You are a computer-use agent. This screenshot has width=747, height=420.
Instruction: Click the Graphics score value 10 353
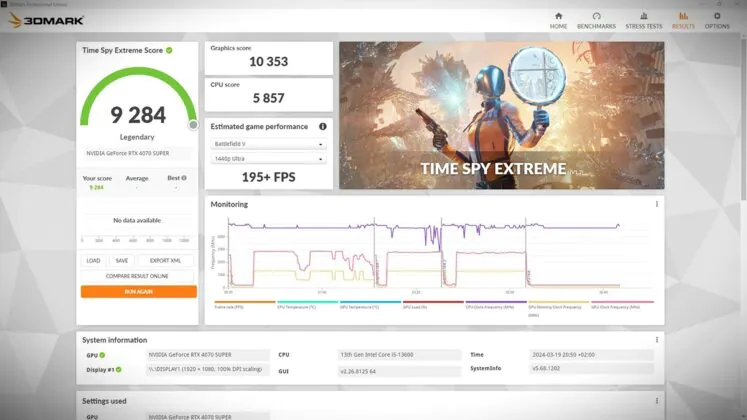coord(269,61)
